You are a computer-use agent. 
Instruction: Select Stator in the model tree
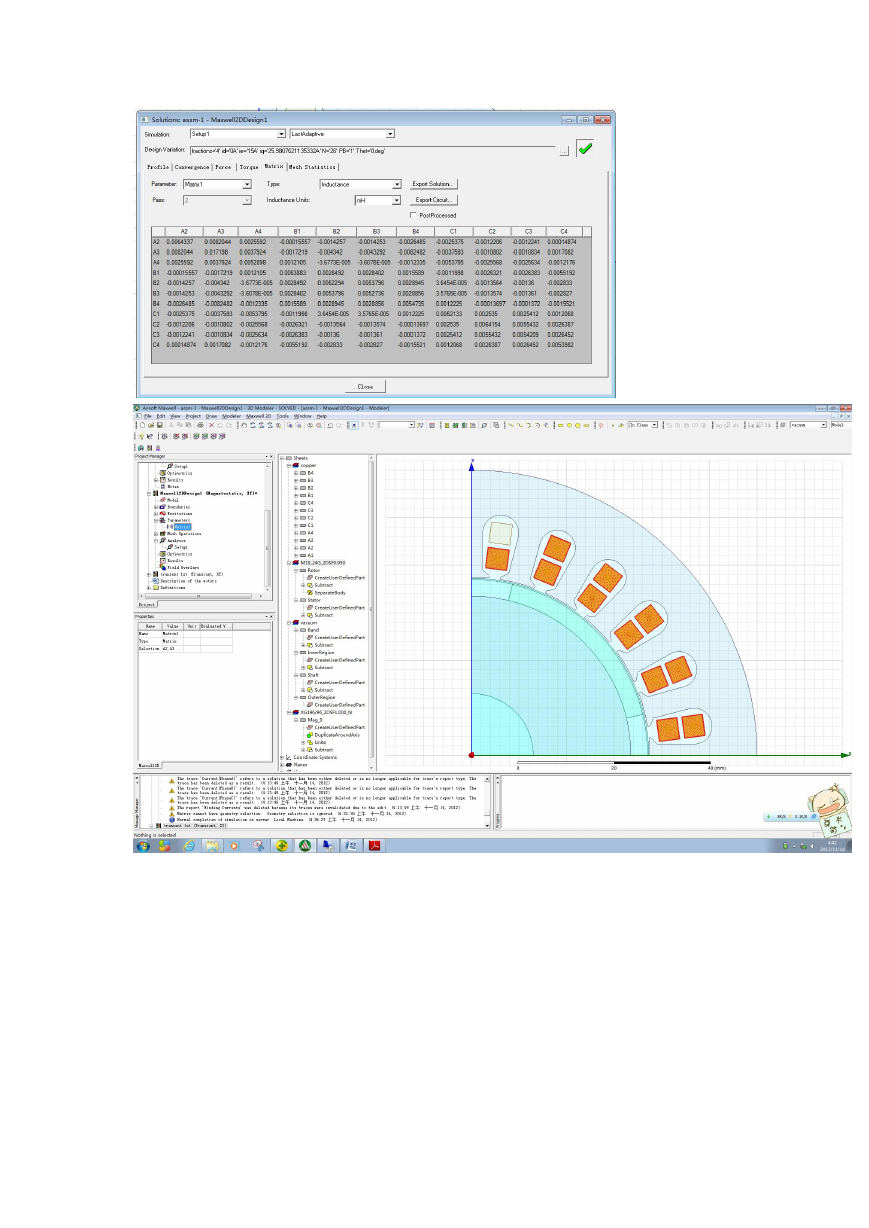pos(312,600)
